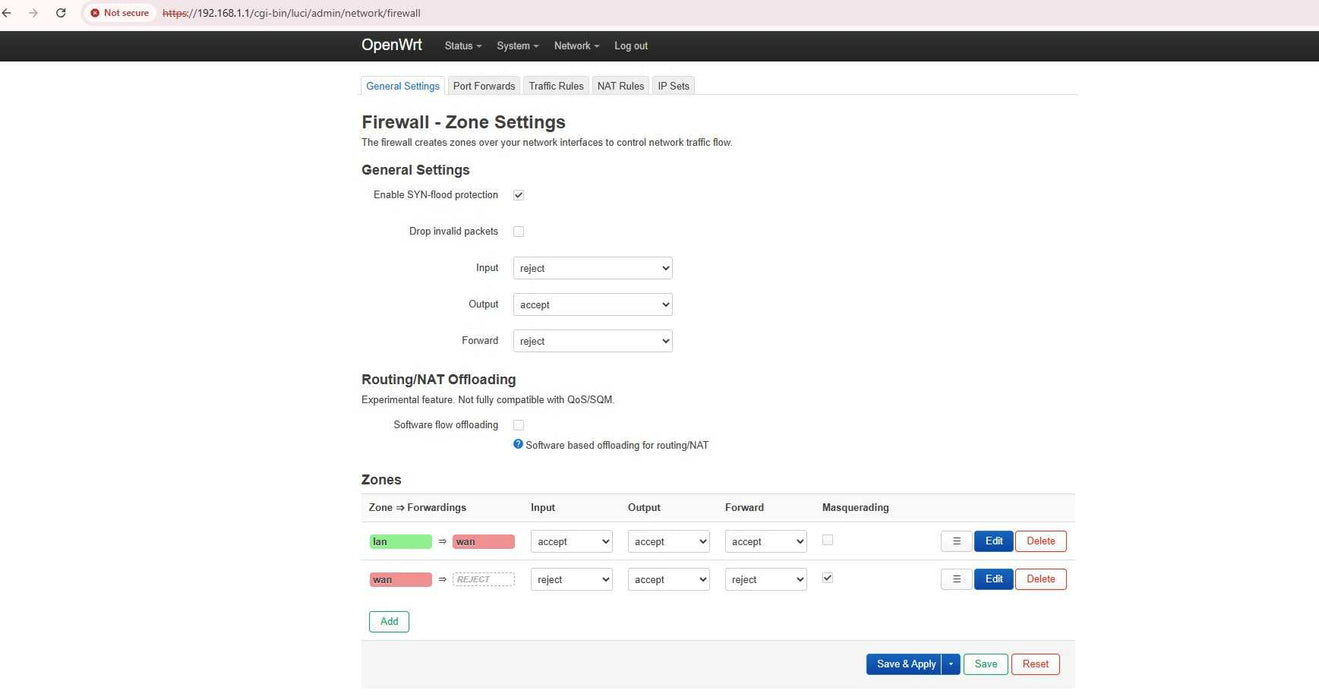The height and width of the screenshot is (700, 1319).
Task: Click the OpenWrt logo in header
Action: click(392, 45)
